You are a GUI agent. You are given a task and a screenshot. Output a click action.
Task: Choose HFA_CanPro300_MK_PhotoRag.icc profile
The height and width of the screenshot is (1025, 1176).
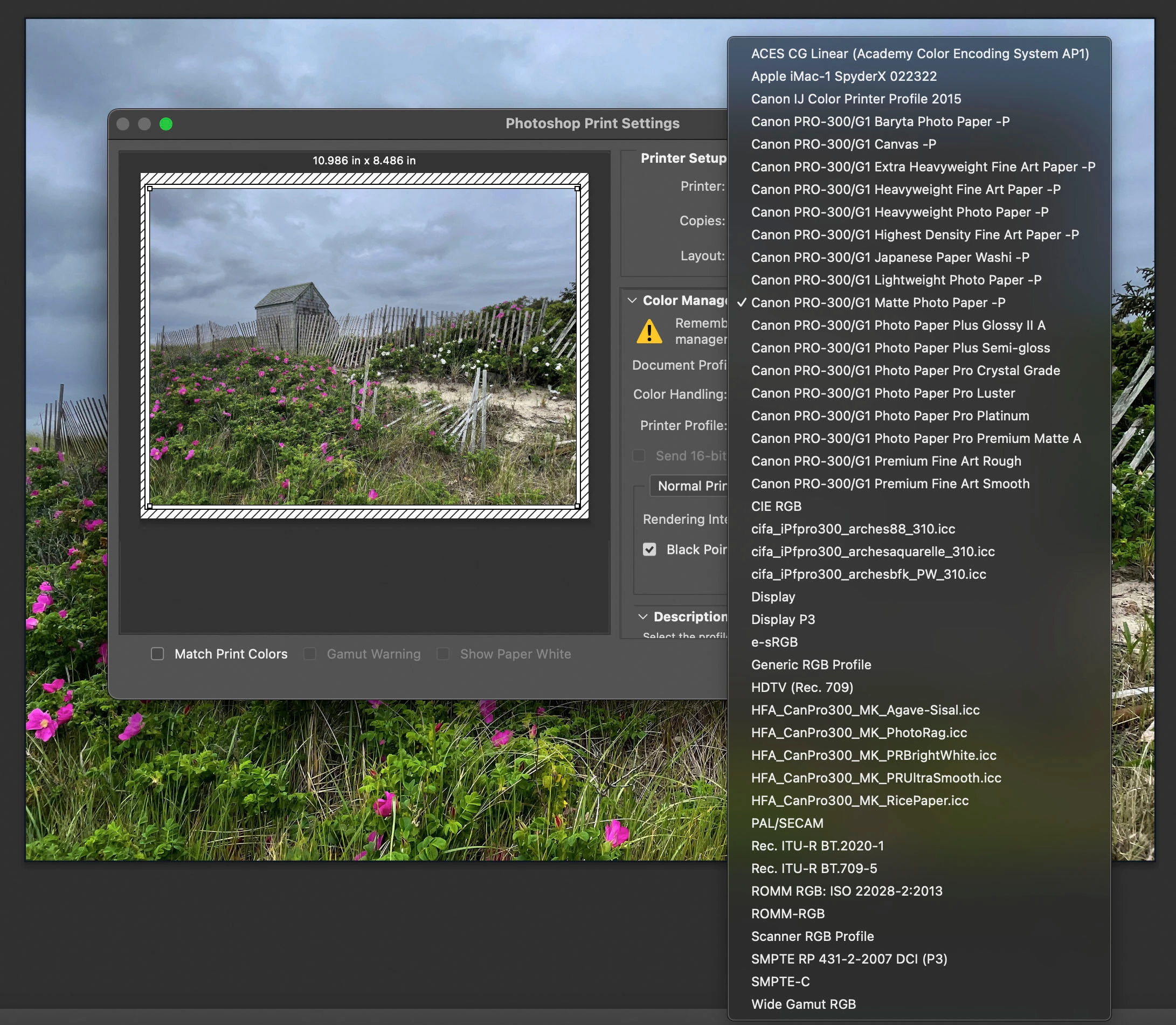[859, 733]
